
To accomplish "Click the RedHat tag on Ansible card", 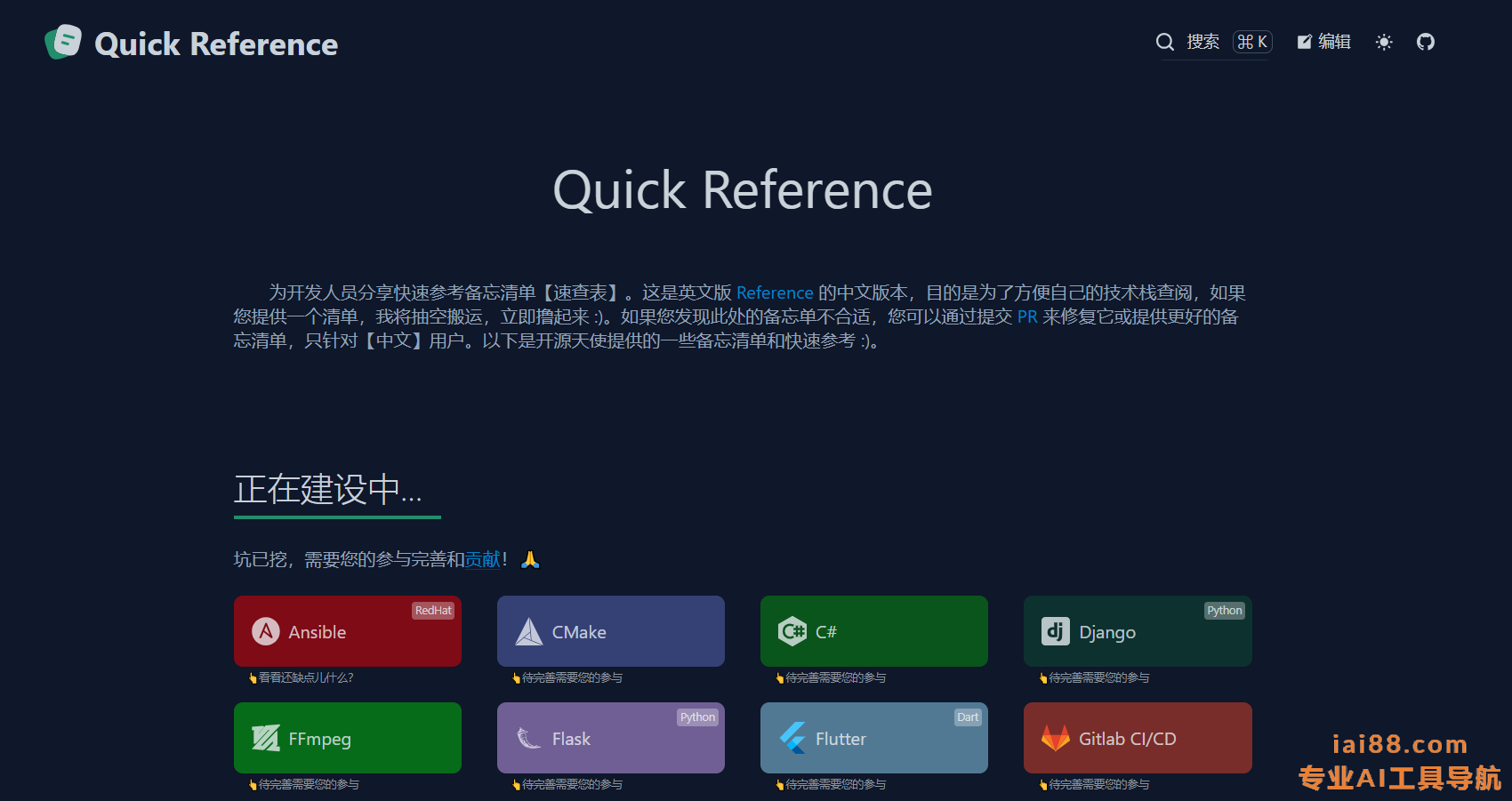I will [x=433, y=611].
